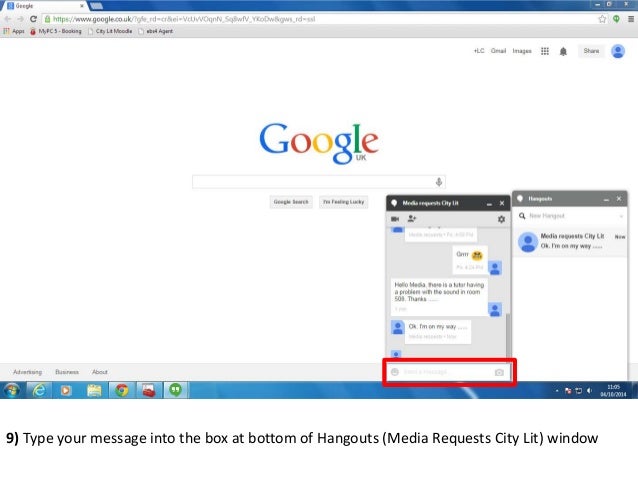The width and height of the screenshot is (638, 479).
Task: Open the About footer link
Action: click(100, 372)
